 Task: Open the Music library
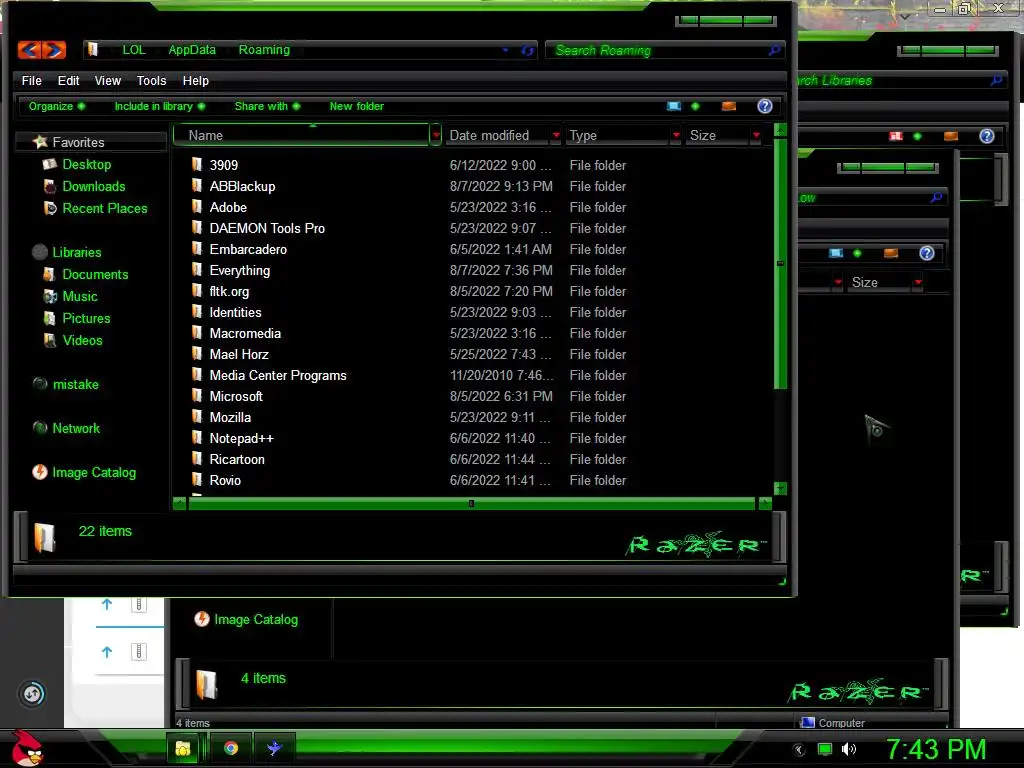80,296
